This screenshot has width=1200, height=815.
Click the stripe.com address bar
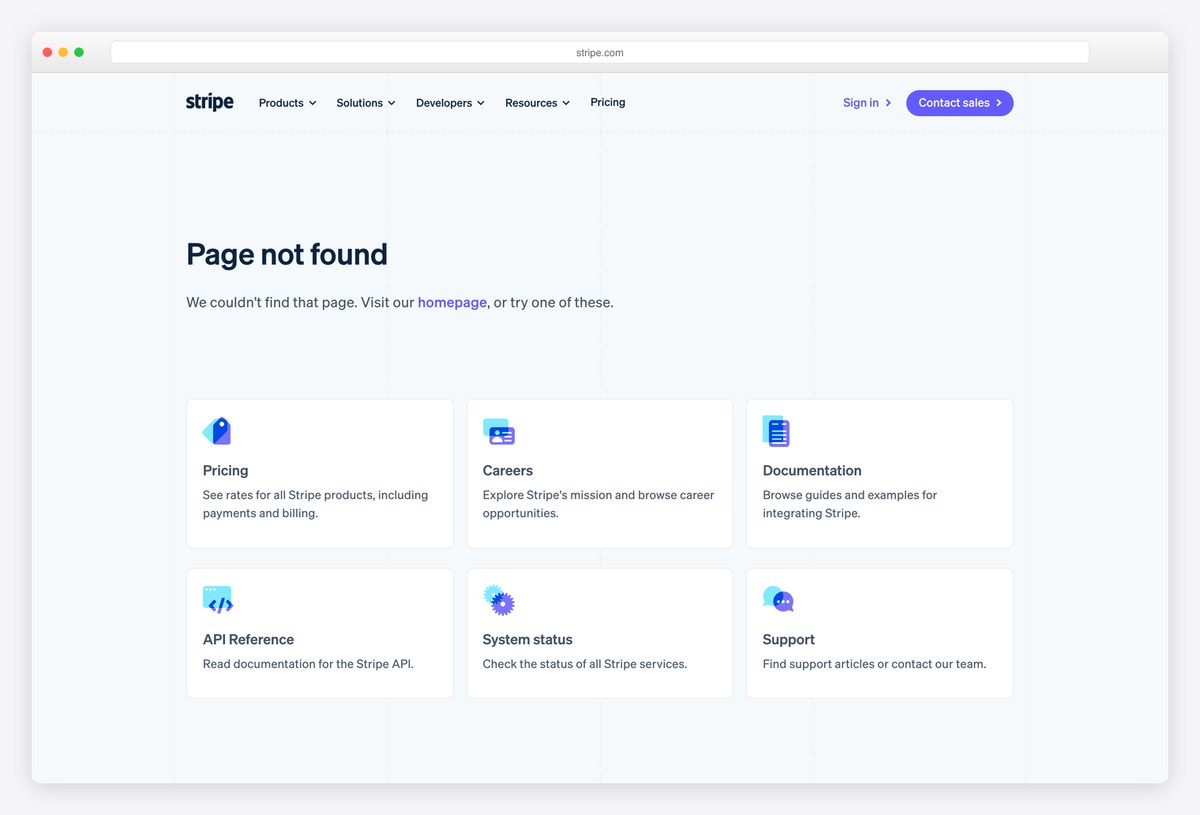click(600, 52)
